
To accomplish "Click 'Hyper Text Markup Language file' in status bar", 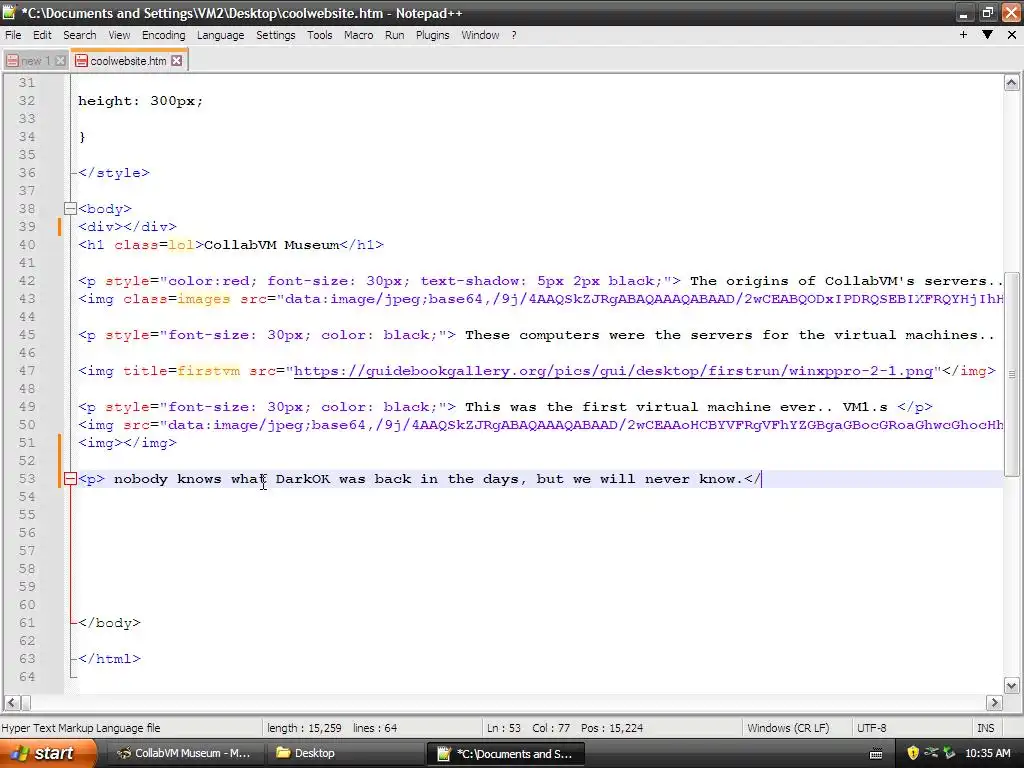I will tap(81, 728).
